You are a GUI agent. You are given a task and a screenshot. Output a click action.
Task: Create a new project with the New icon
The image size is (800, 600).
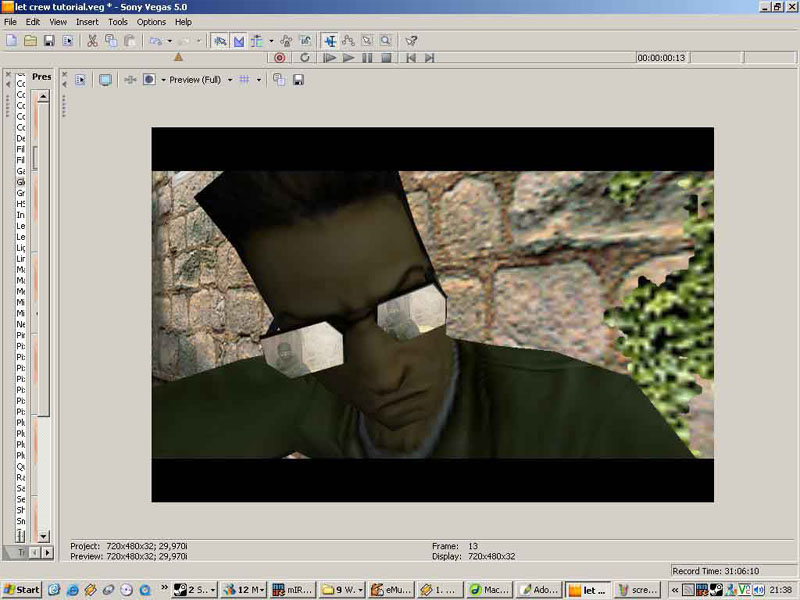pyautogui.click(x=11, y=41)
